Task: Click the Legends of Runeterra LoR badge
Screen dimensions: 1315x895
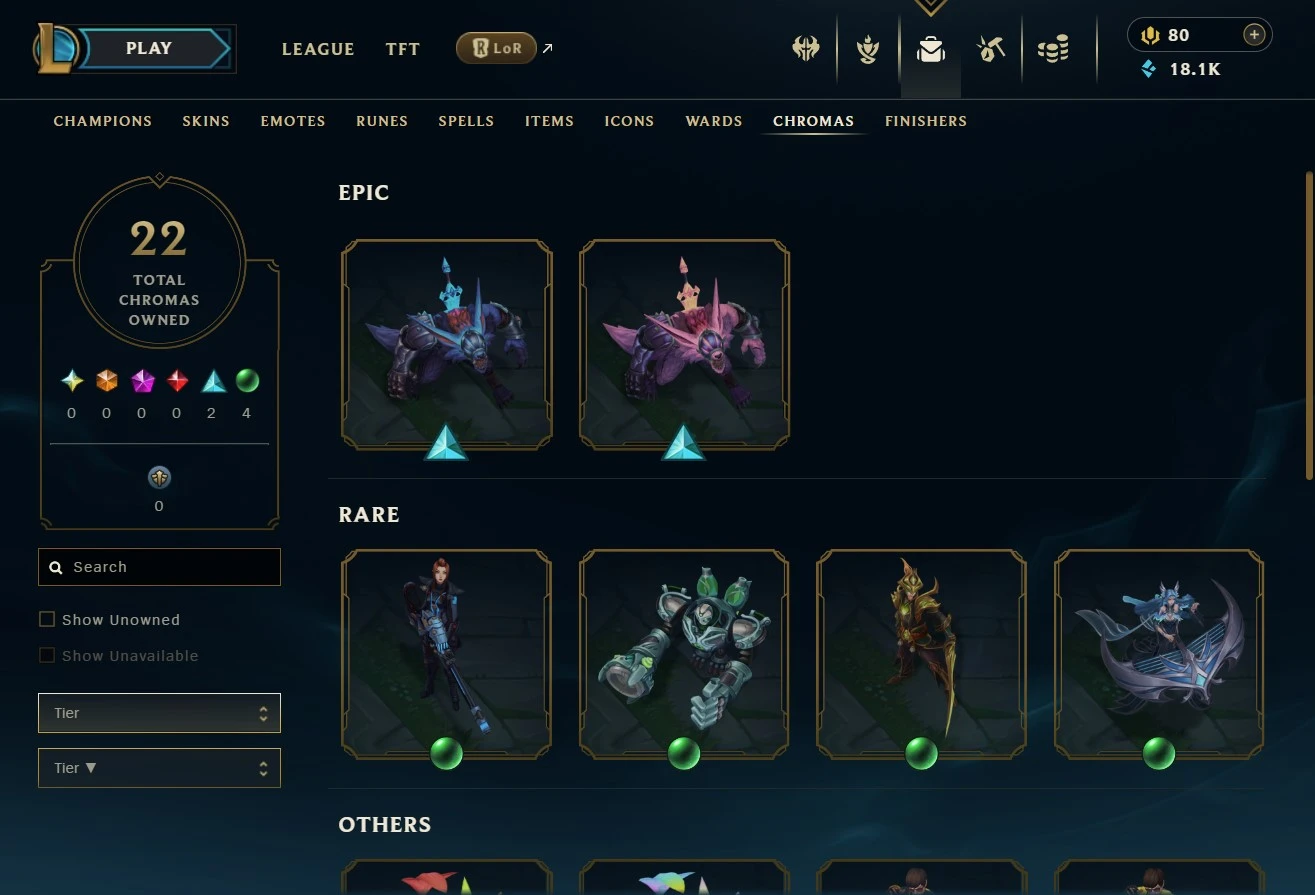Action: click(496, 48)
